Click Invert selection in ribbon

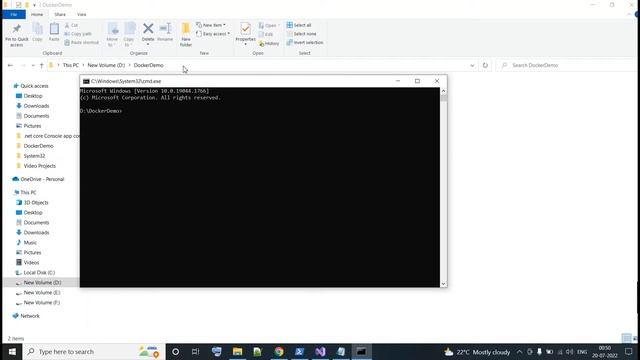305,42
